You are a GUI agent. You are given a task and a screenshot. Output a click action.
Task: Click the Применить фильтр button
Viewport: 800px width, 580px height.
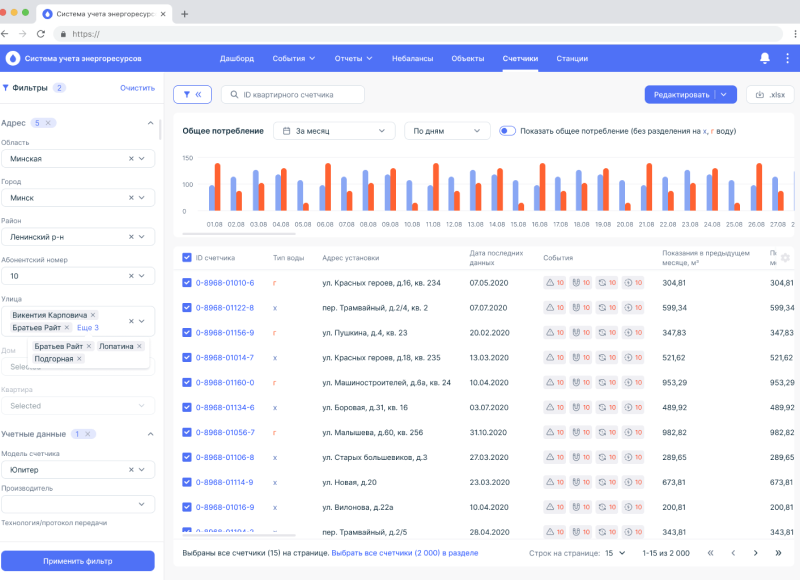[77, 560]
